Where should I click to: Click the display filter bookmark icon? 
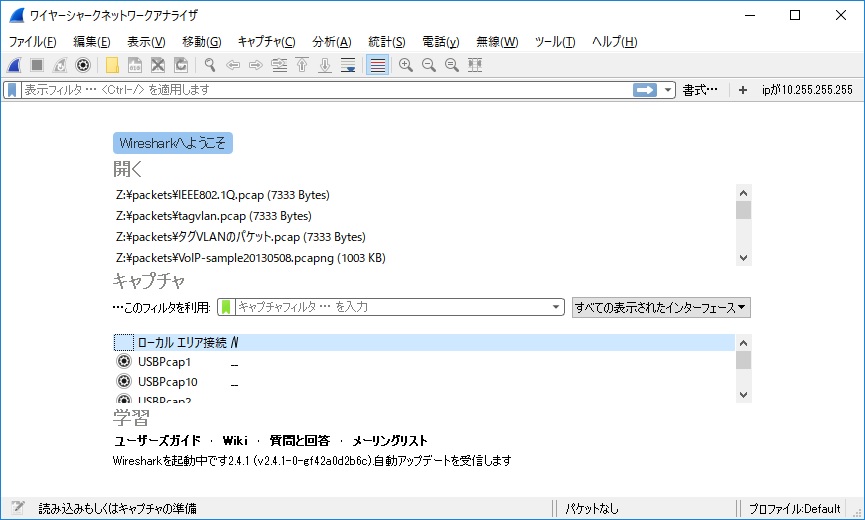point(12,90)
